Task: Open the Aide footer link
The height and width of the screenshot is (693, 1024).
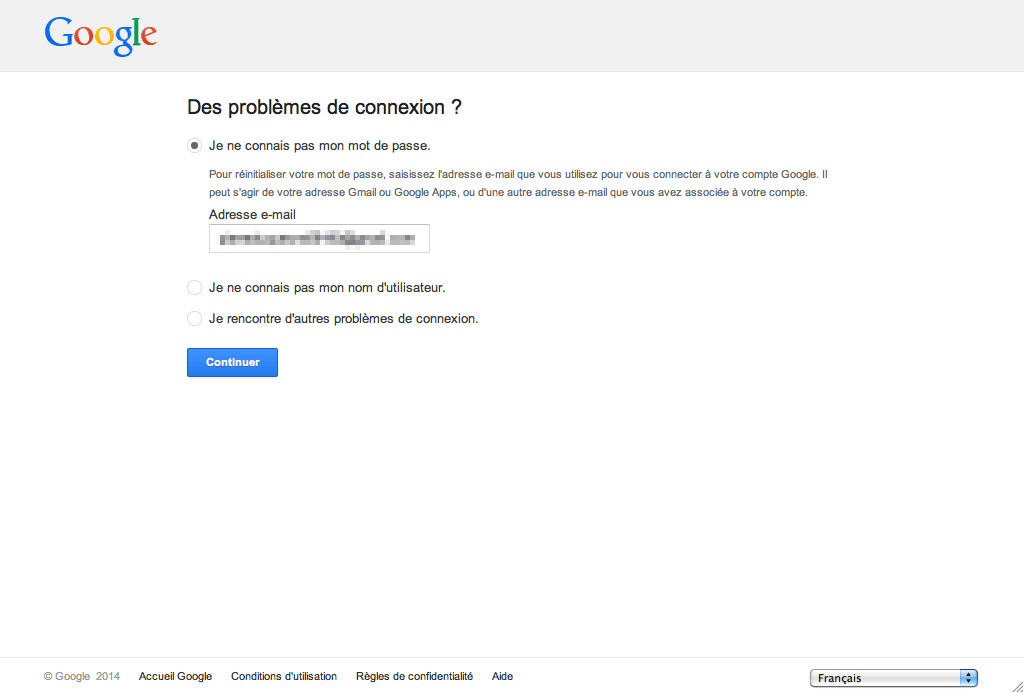Action: tap(502, 677)
